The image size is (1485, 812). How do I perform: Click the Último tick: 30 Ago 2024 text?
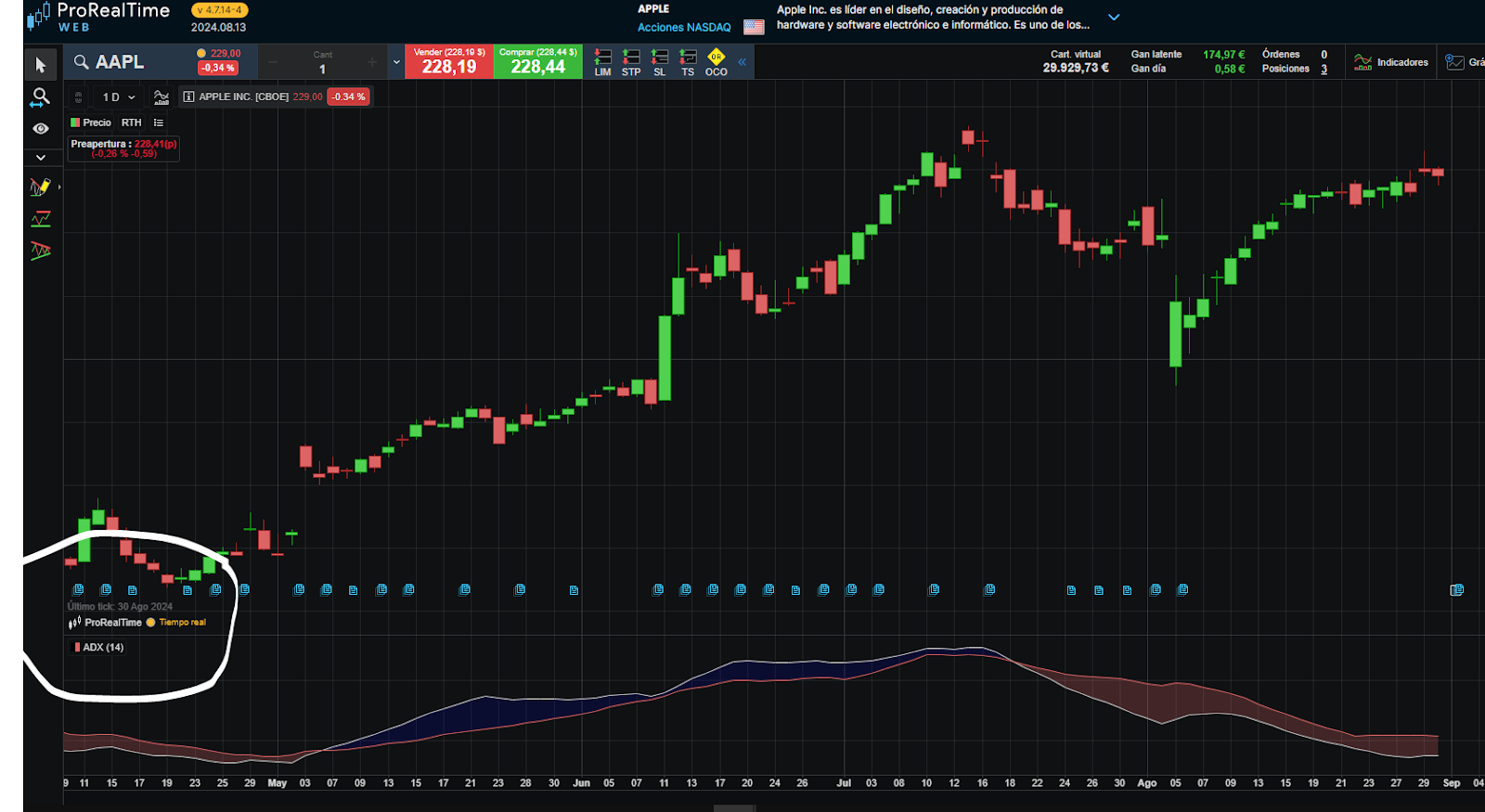click(120, 607)
